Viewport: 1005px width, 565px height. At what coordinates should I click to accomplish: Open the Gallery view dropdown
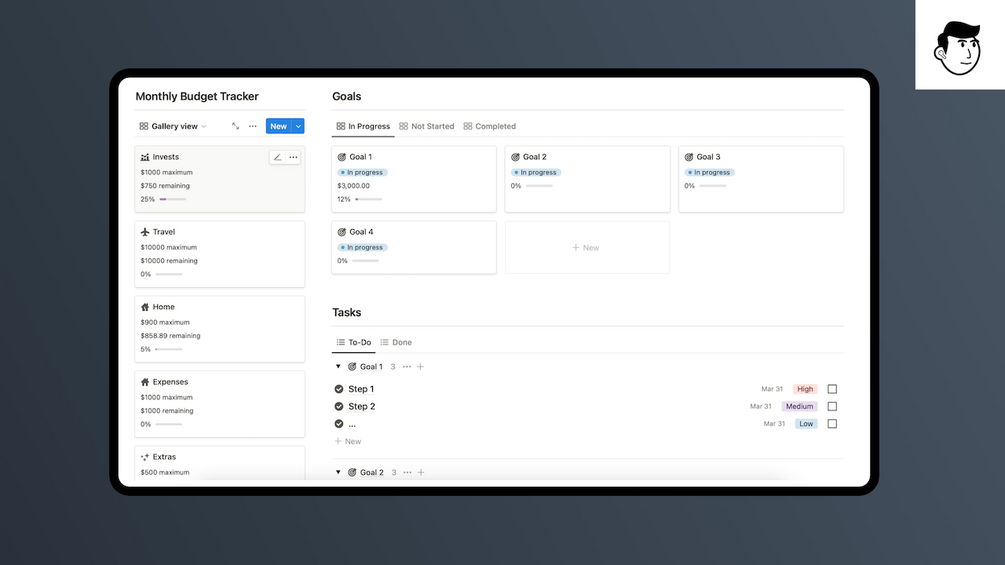(173, 126)
